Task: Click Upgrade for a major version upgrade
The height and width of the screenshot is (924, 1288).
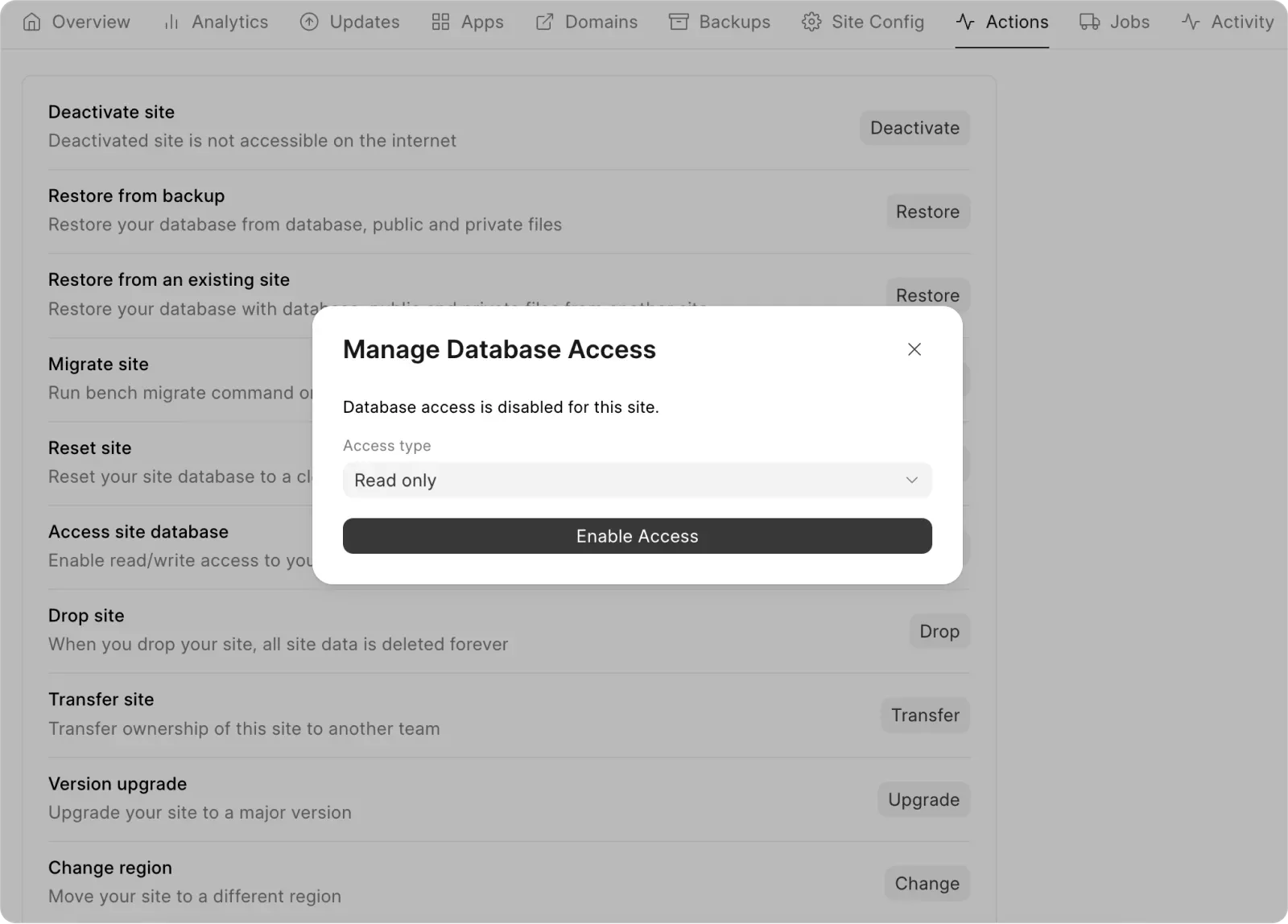Action: click(x=923, y=799)
